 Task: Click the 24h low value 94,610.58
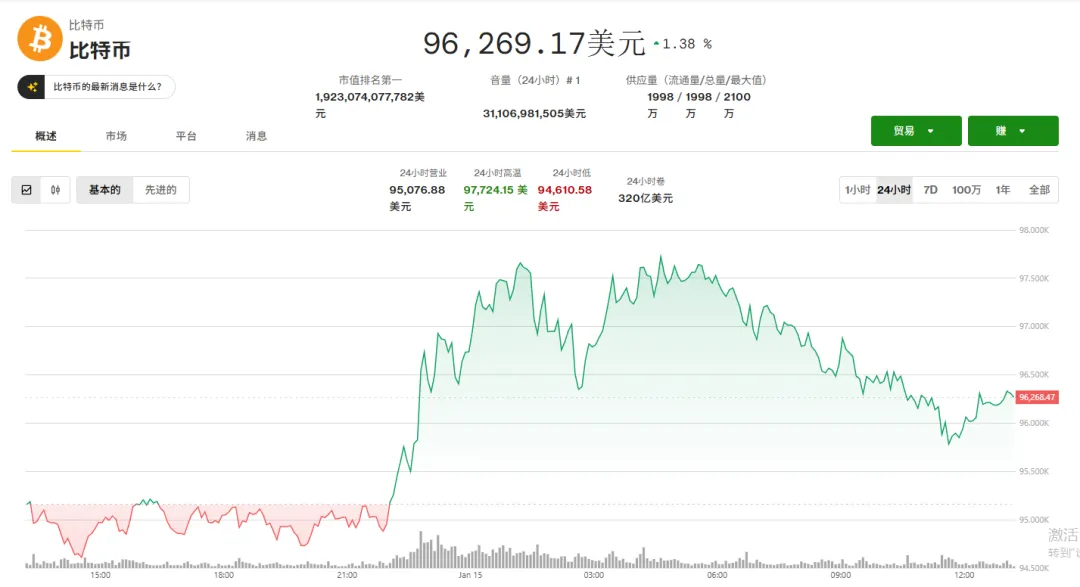click(x=565, y=190)
